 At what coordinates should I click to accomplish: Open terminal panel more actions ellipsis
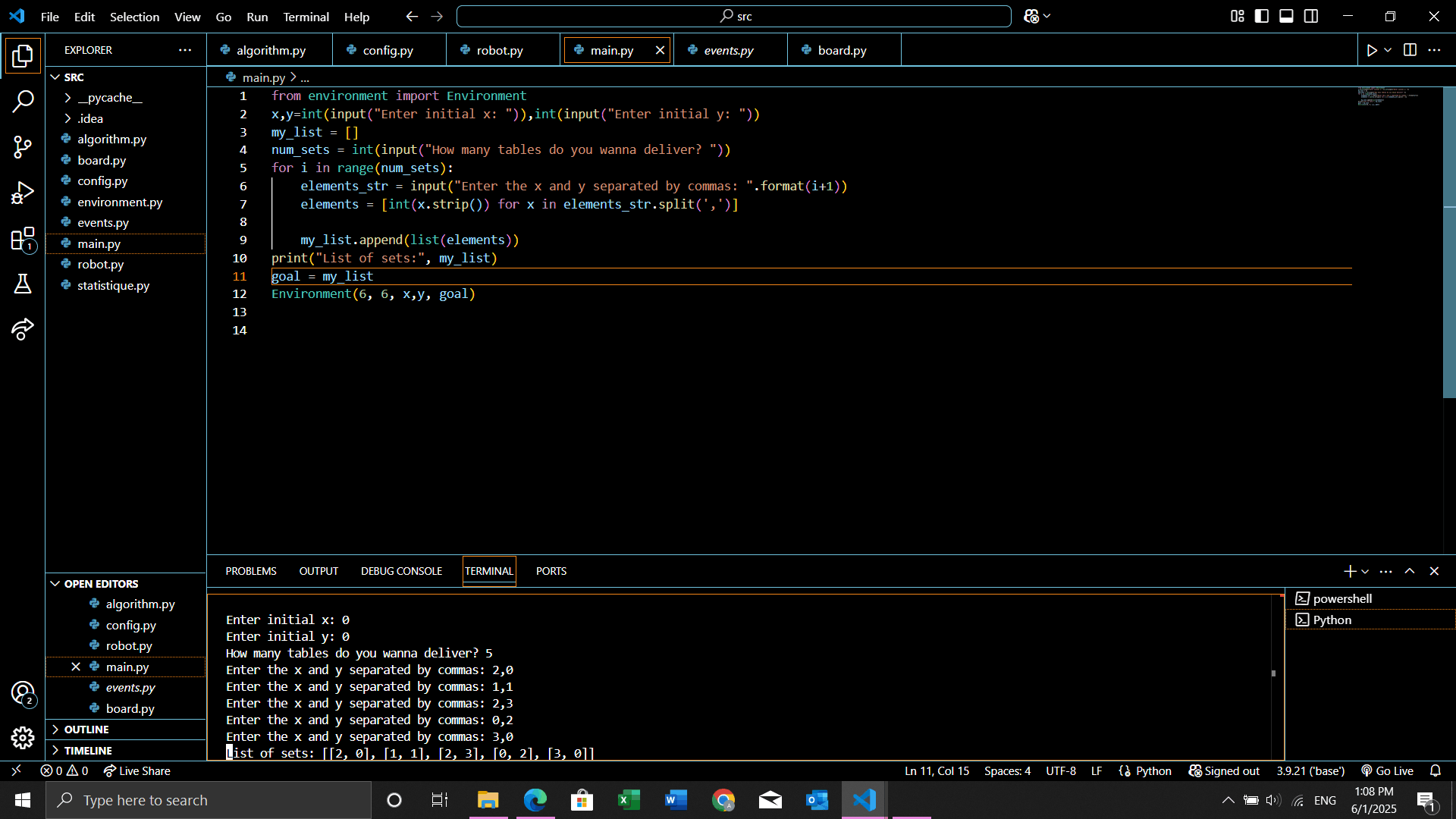click(x=1385, y=571)
